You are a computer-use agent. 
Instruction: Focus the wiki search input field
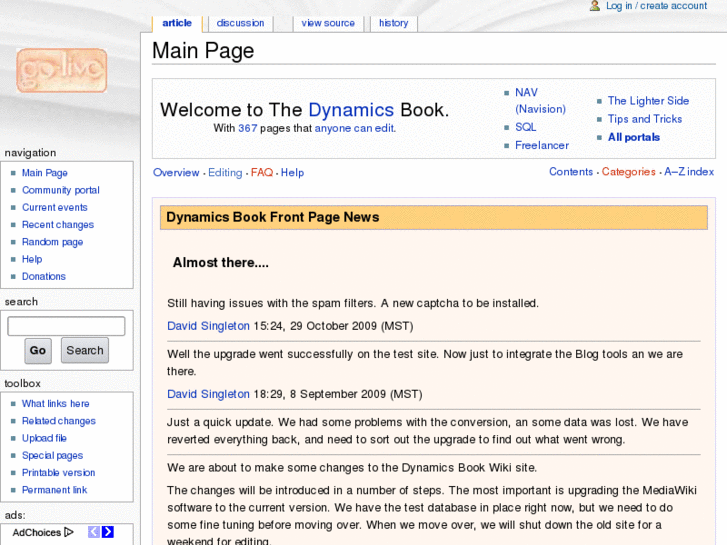pos(66,326)
